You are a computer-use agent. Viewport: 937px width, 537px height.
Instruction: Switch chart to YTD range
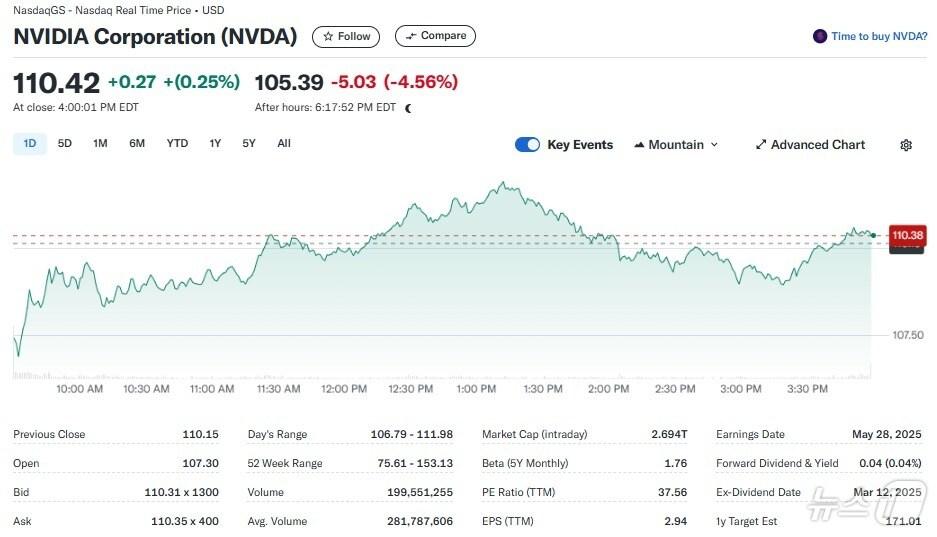(x=177, y=143)
